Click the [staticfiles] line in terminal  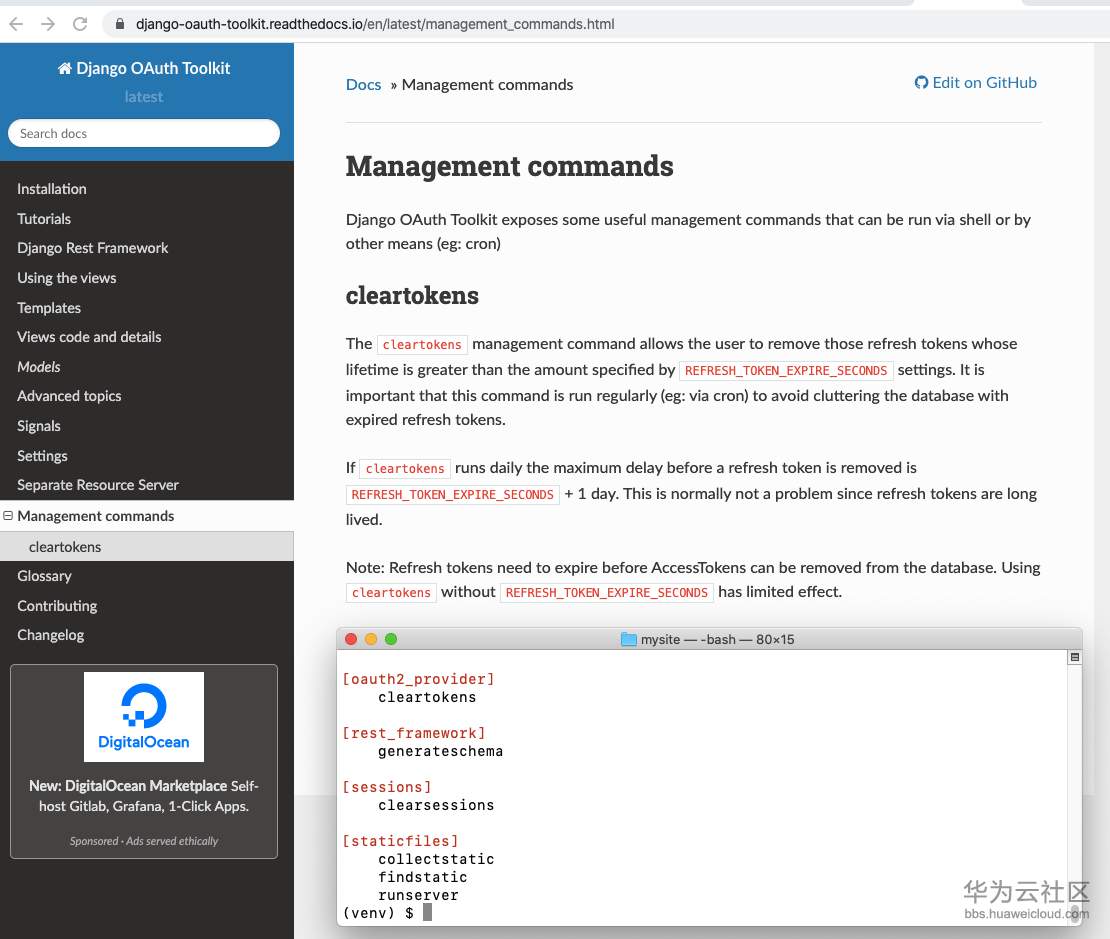[401, 841]
